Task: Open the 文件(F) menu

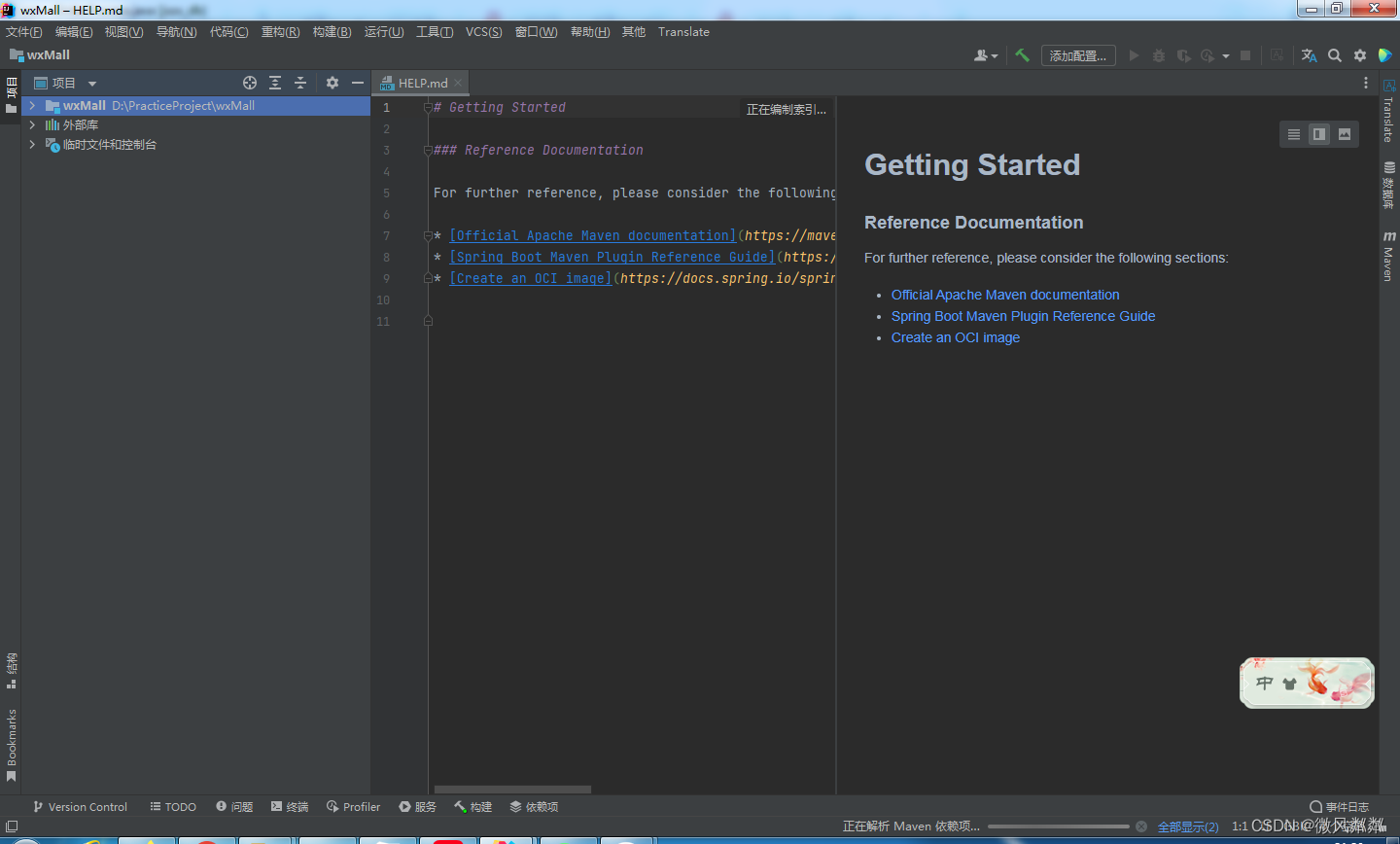Action: tap(24, 32)
